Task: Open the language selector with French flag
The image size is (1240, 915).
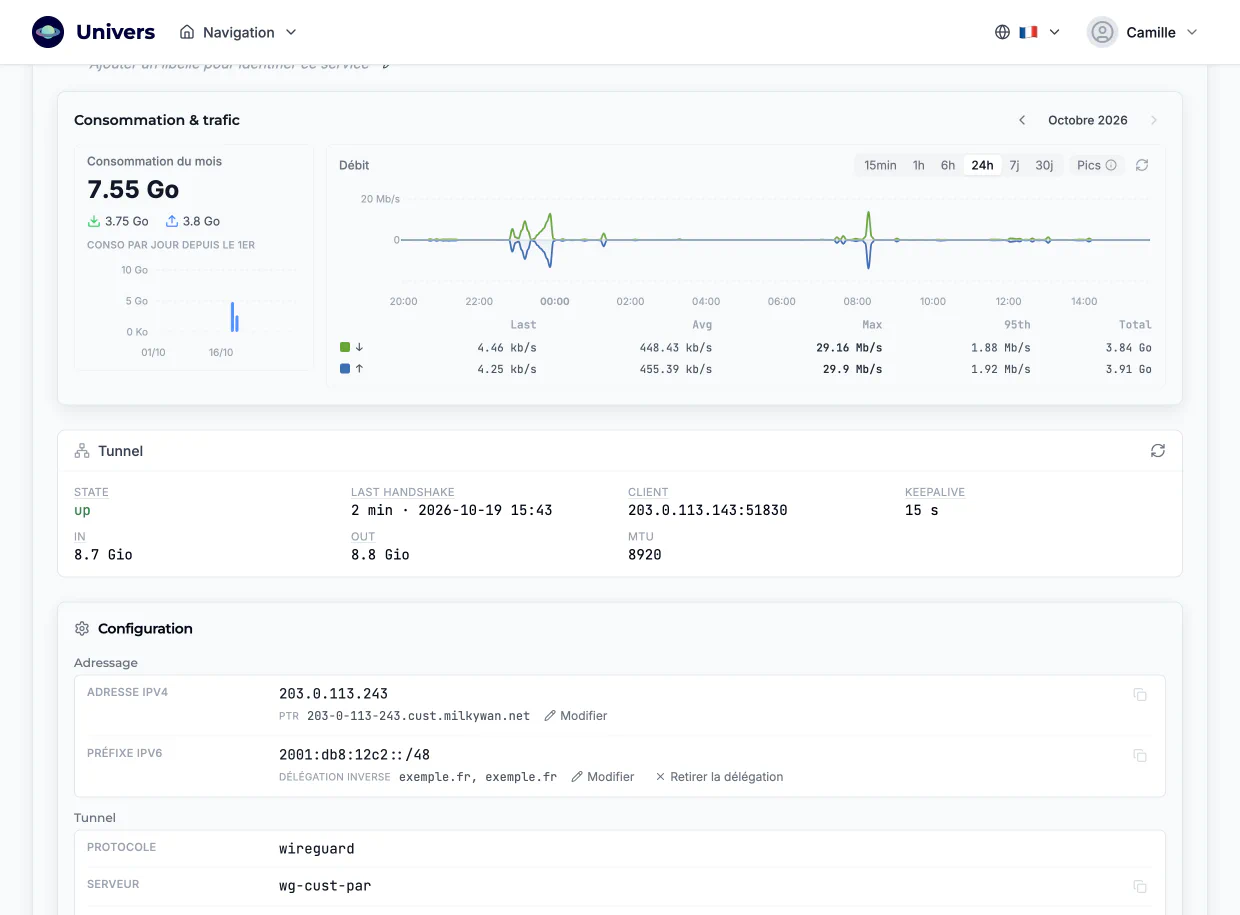Action: coord(1027,32)
